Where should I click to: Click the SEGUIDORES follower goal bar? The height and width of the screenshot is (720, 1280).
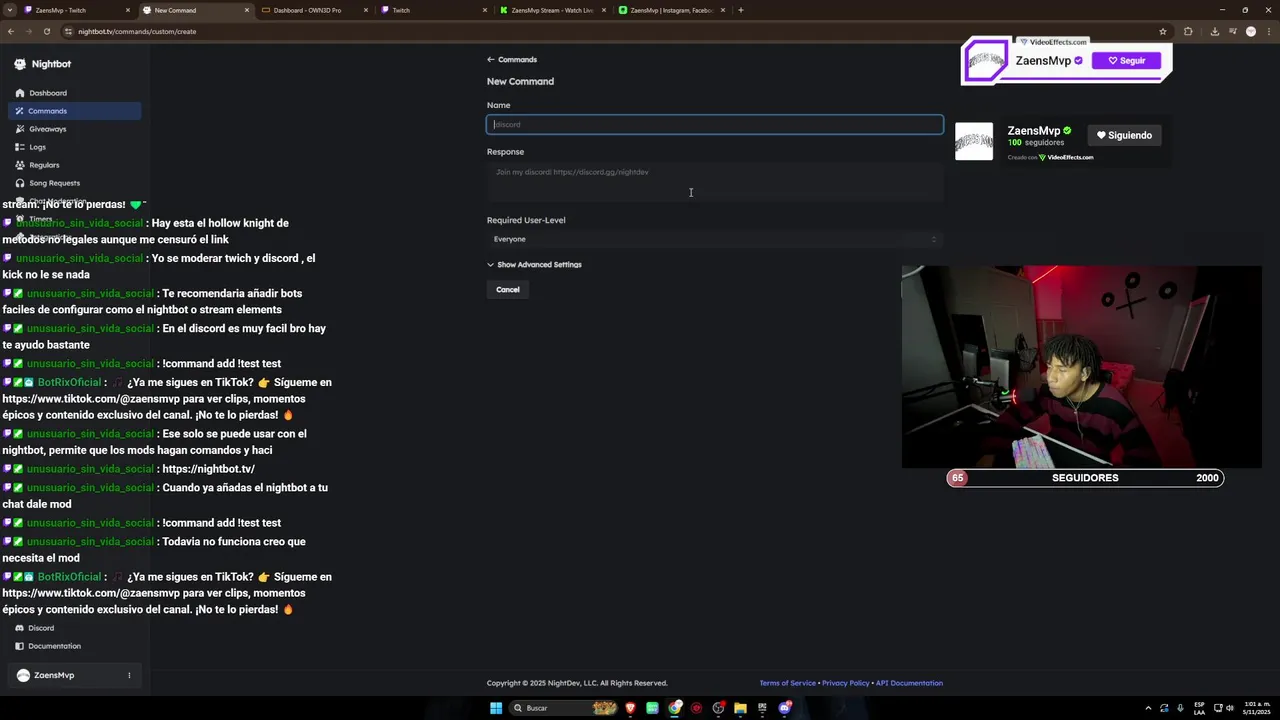(x=1085, y=478)
